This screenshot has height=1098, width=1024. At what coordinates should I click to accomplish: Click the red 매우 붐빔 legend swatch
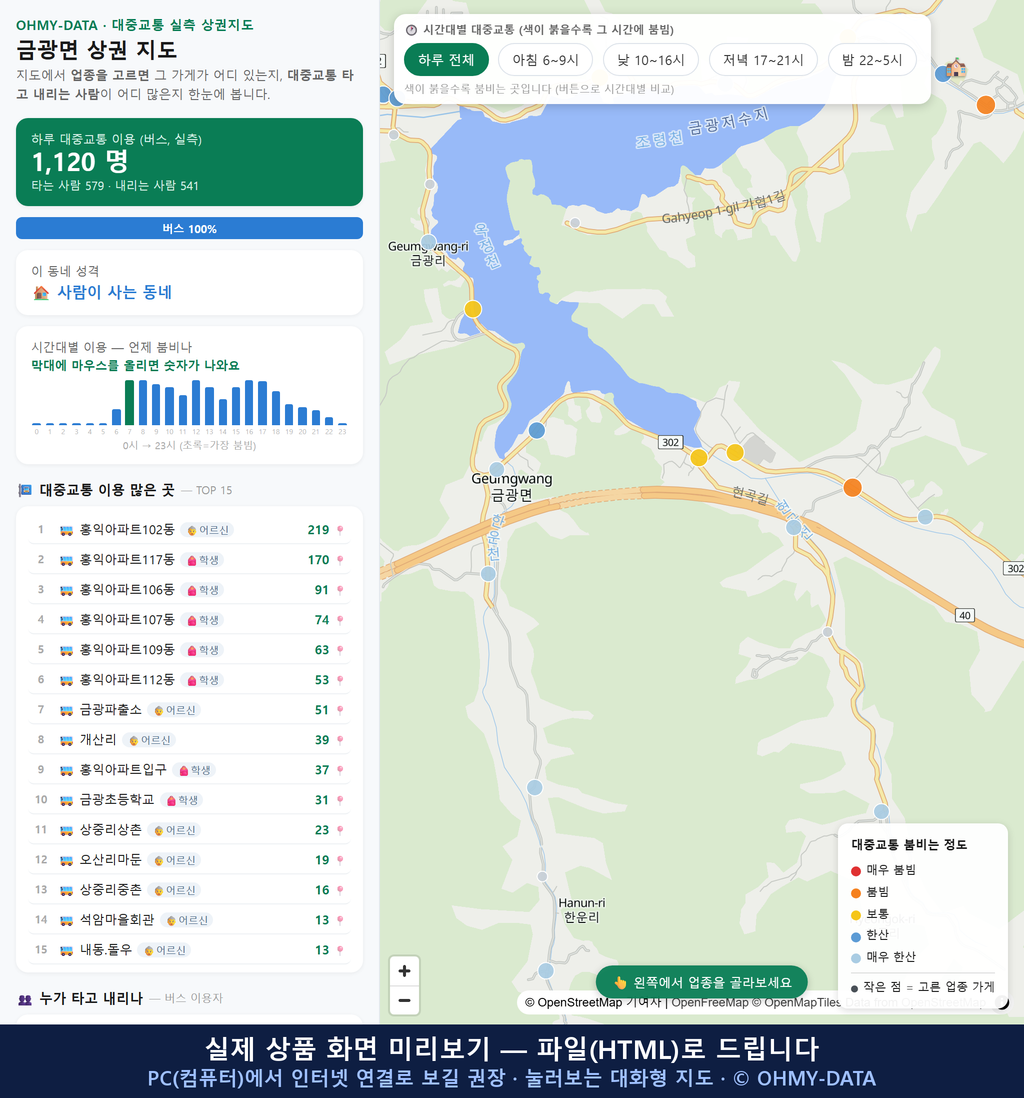[855, 871]
